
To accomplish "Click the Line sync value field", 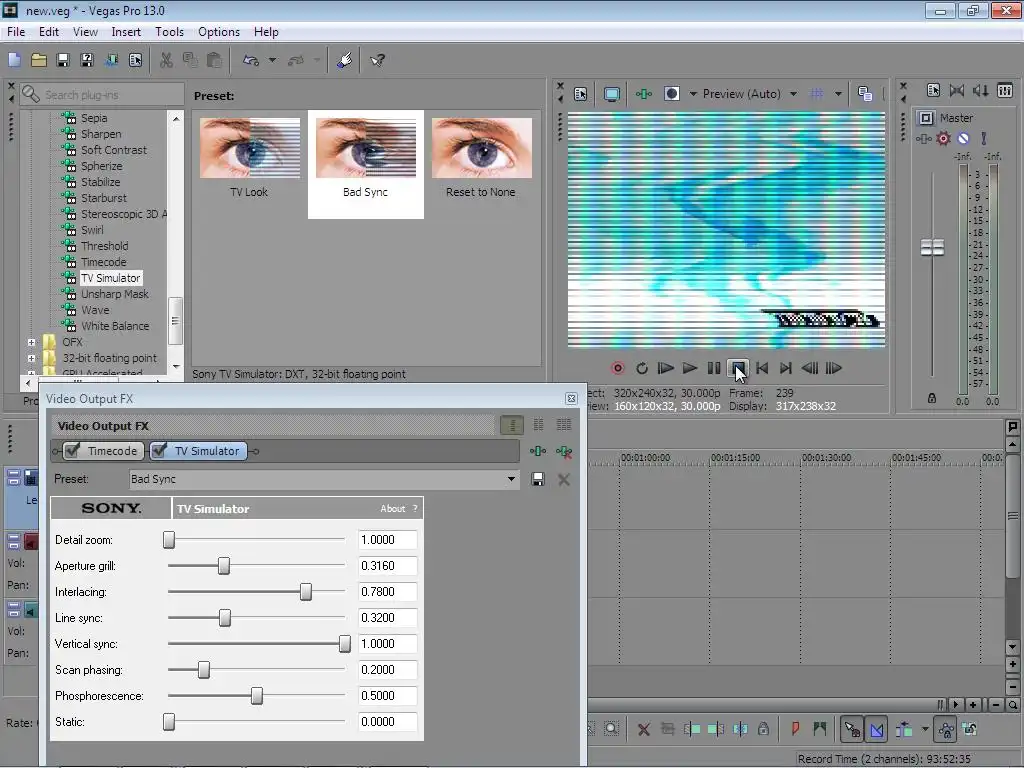I will pyautogui.click(x=387, y=618).
